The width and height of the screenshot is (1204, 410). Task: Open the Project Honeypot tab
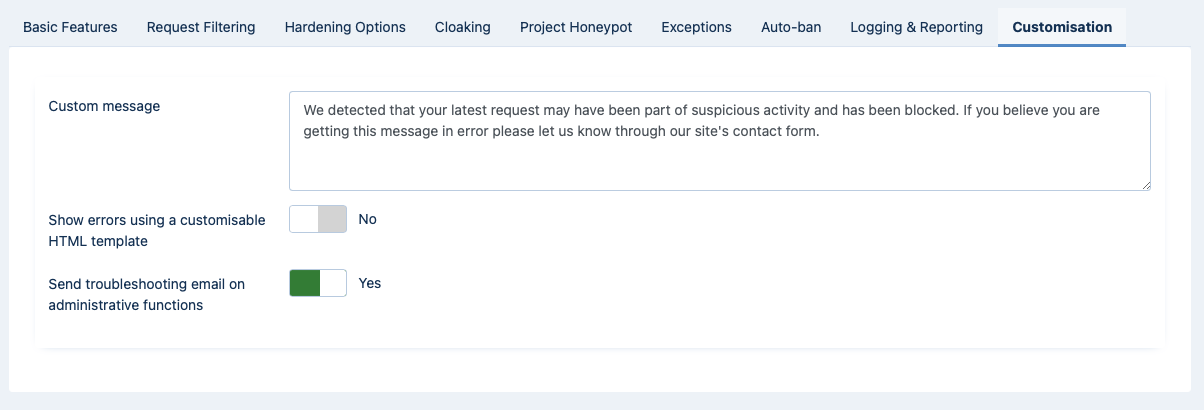pyautogui.click(x=576, y=27)
